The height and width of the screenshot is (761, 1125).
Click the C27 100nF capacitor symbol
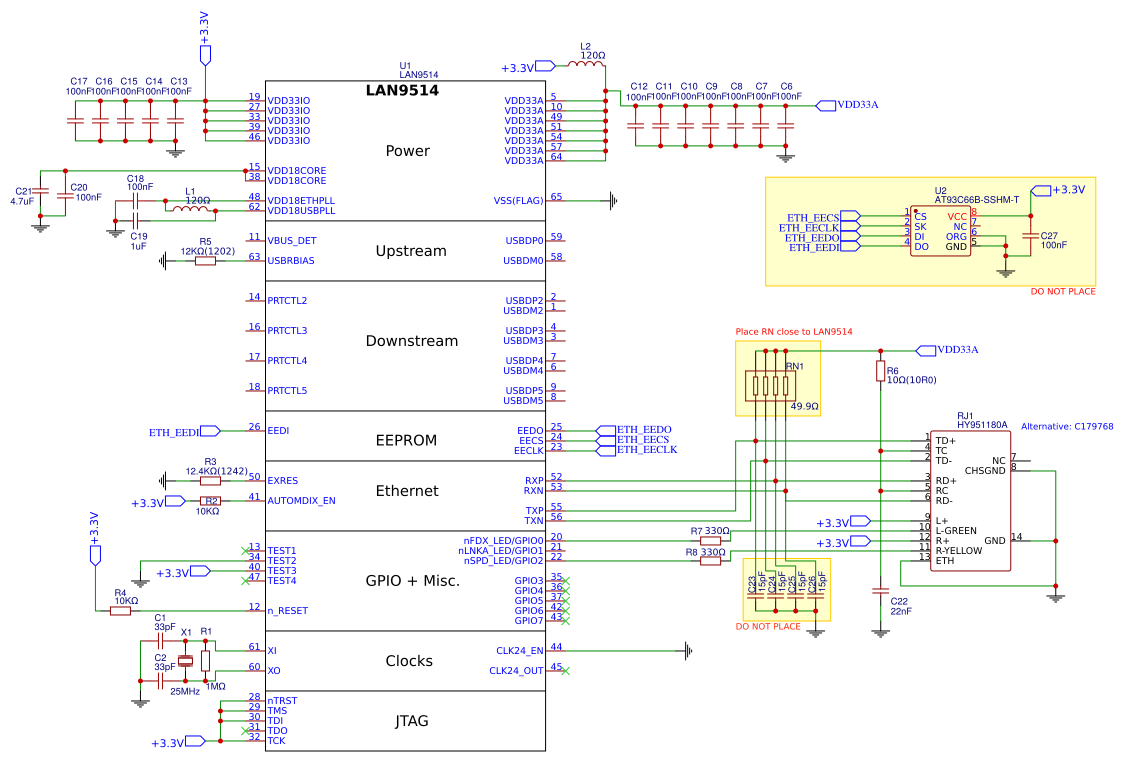[1031, 235]
